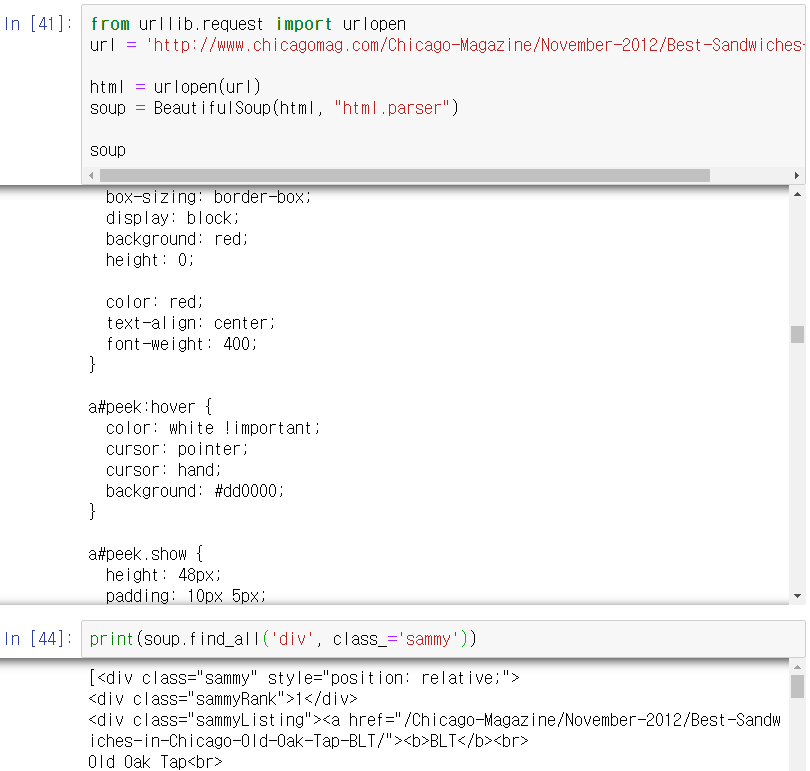Screen dimensions: 810x771
Task: Click 'cursor: hand;' output line
Action: point(164,470)
